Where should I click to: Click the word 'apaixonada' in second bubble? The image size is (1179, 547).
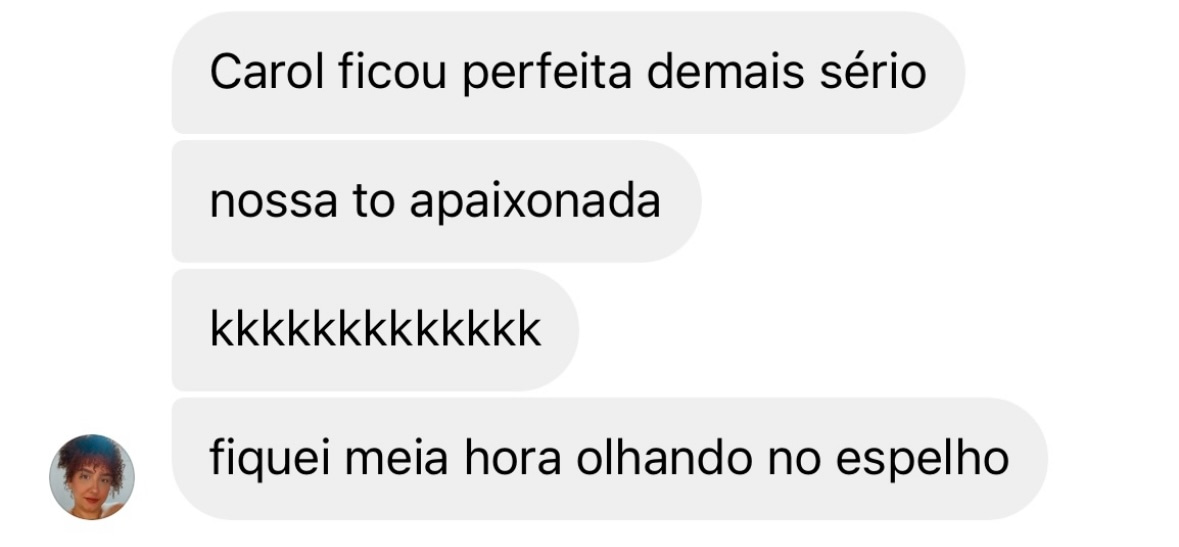(x=535, y=202)
